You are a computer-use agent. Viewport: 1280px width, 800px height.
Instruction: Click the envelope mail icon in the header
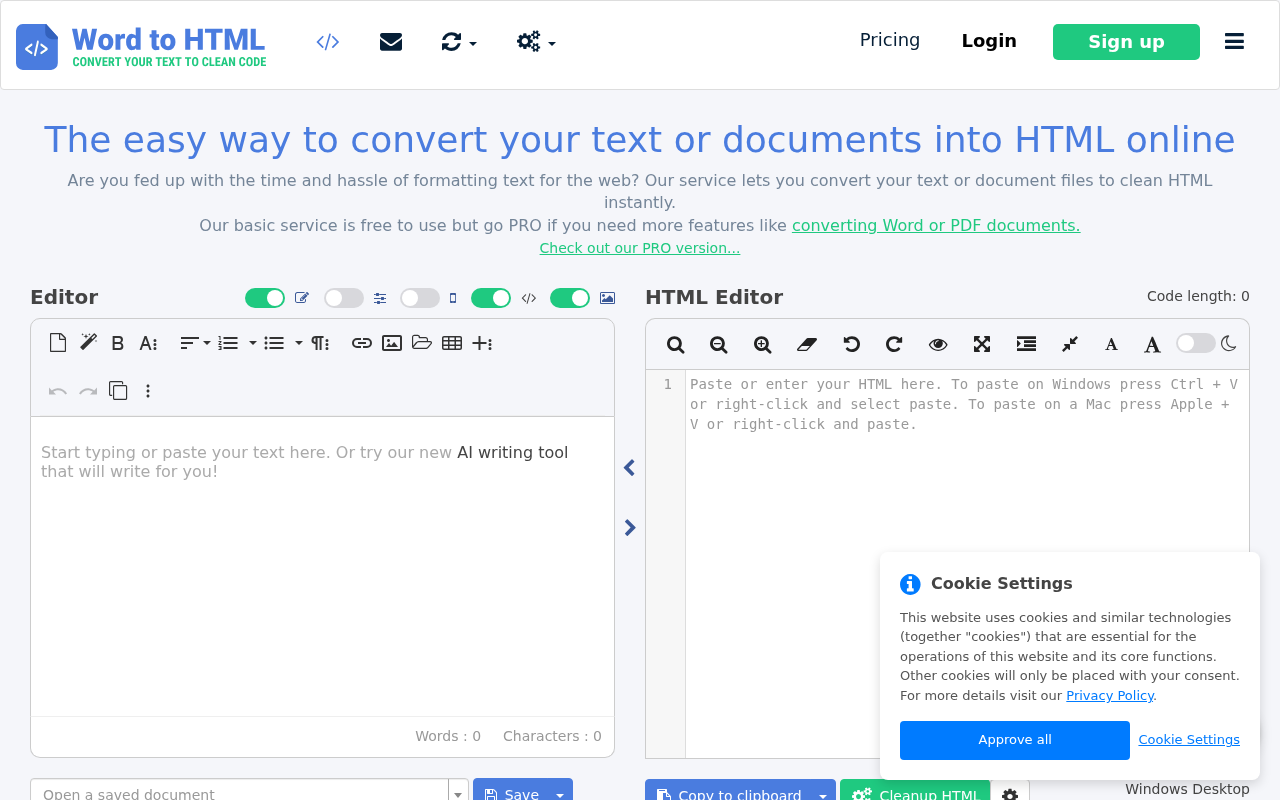[x=391, y=42]
